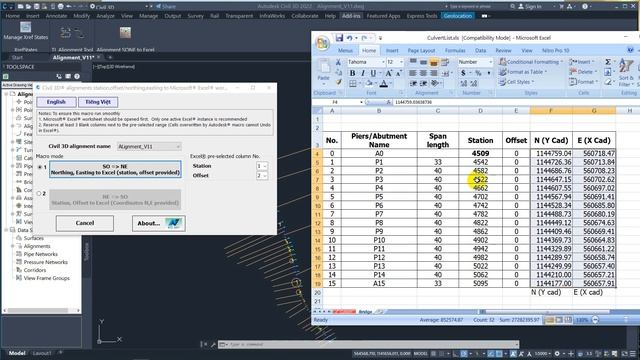Click the Excel horizontal scrollbar
This screenshot has width=640, height=360.
545,311
